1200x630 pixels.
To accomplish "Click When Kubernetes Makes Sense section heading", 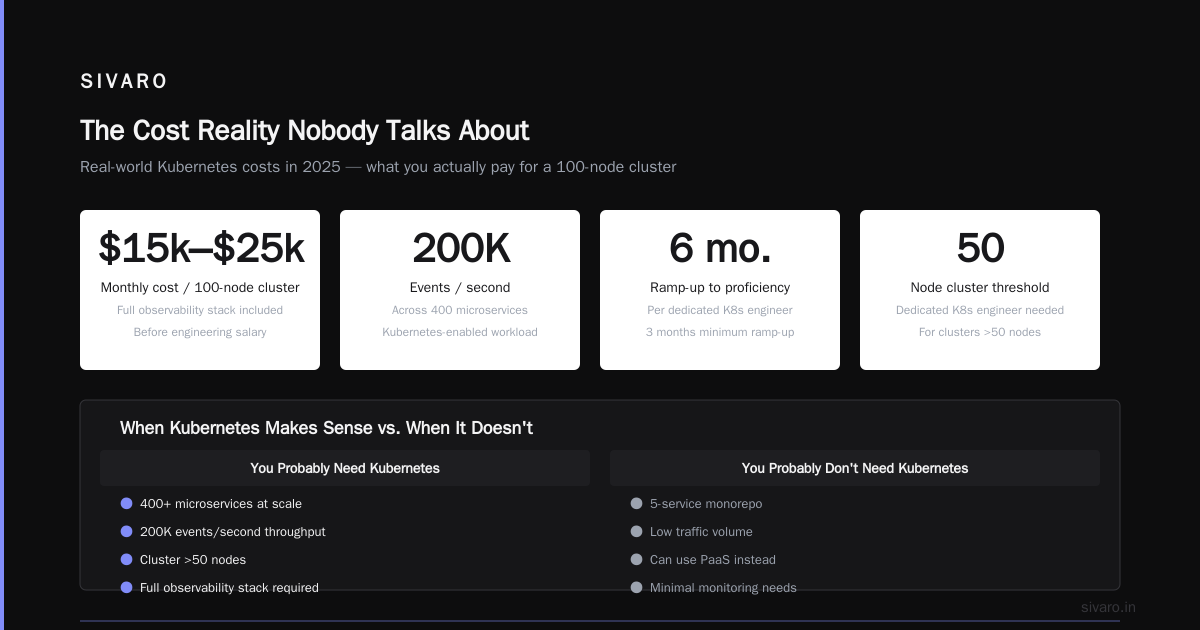I will pos(326,428).
